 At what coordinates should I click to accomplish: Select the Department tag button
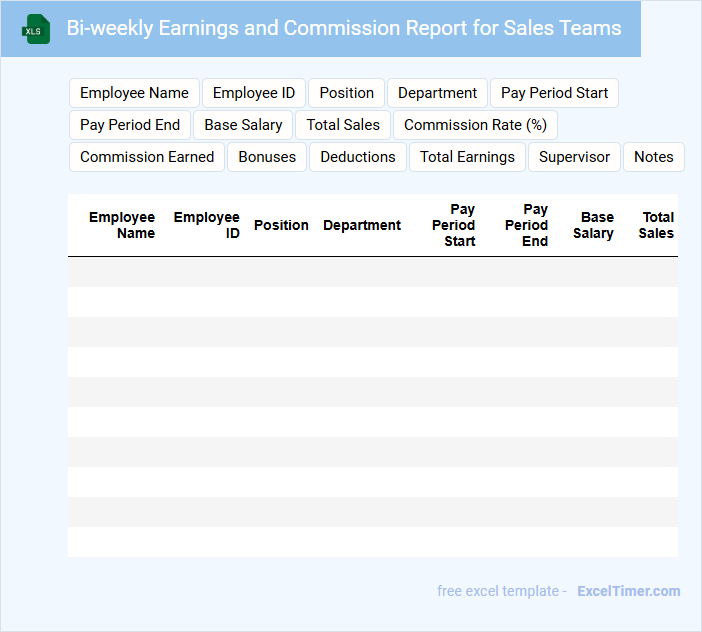437,93
